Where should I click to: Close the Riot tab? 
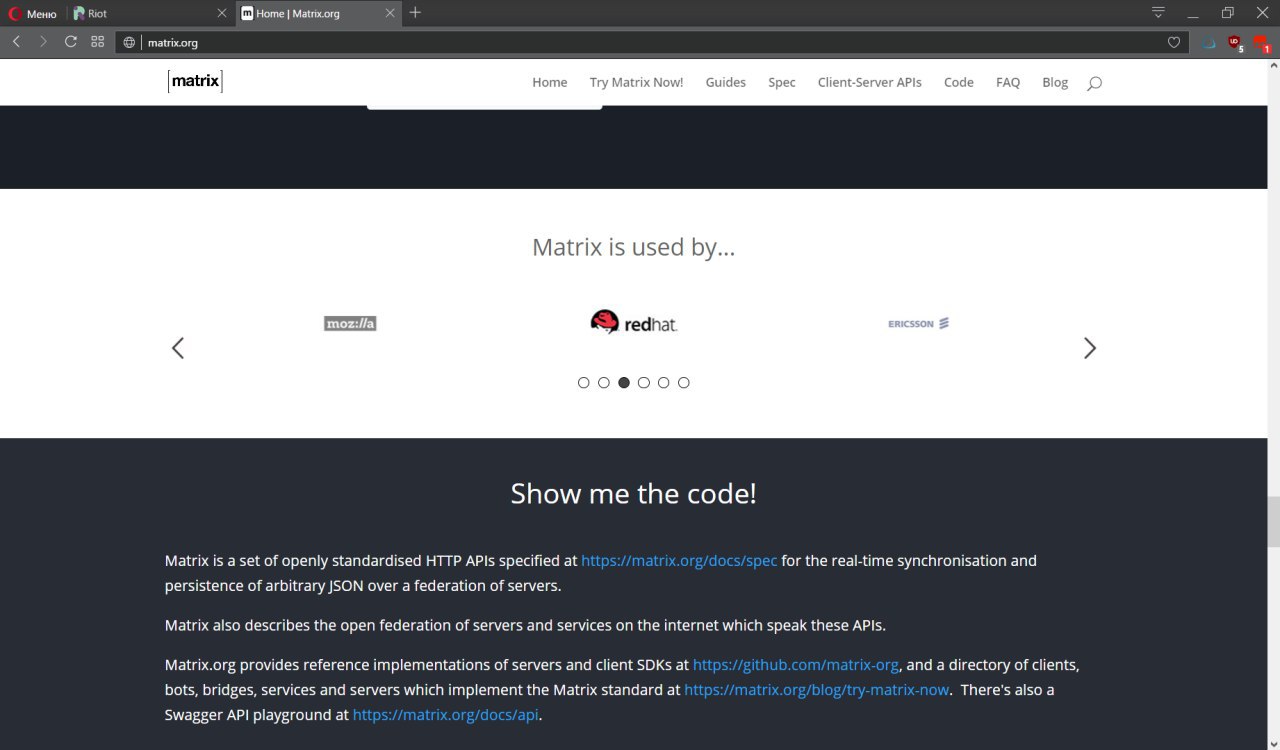[222, 13]
